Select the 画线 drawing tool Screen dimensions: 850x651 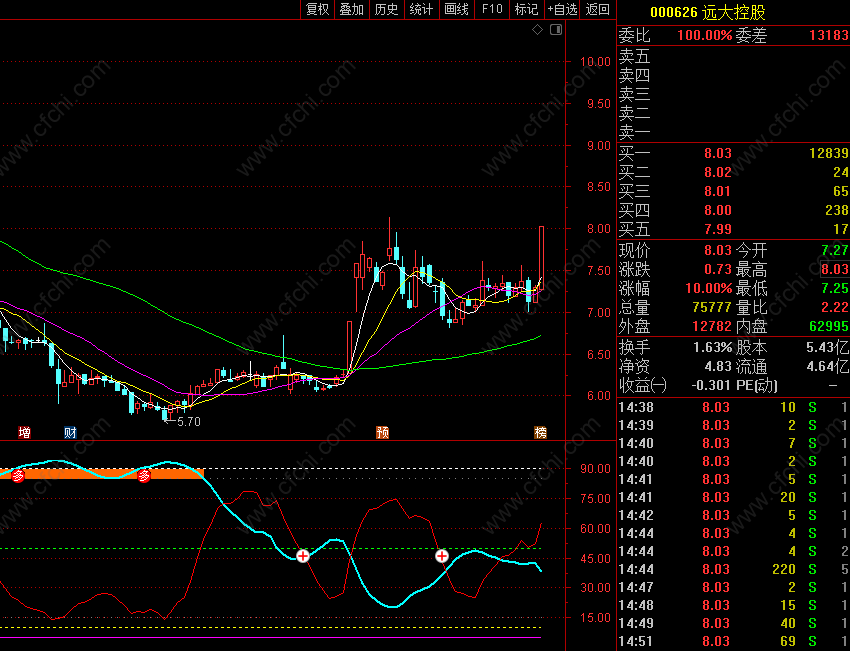click(456, 9)
